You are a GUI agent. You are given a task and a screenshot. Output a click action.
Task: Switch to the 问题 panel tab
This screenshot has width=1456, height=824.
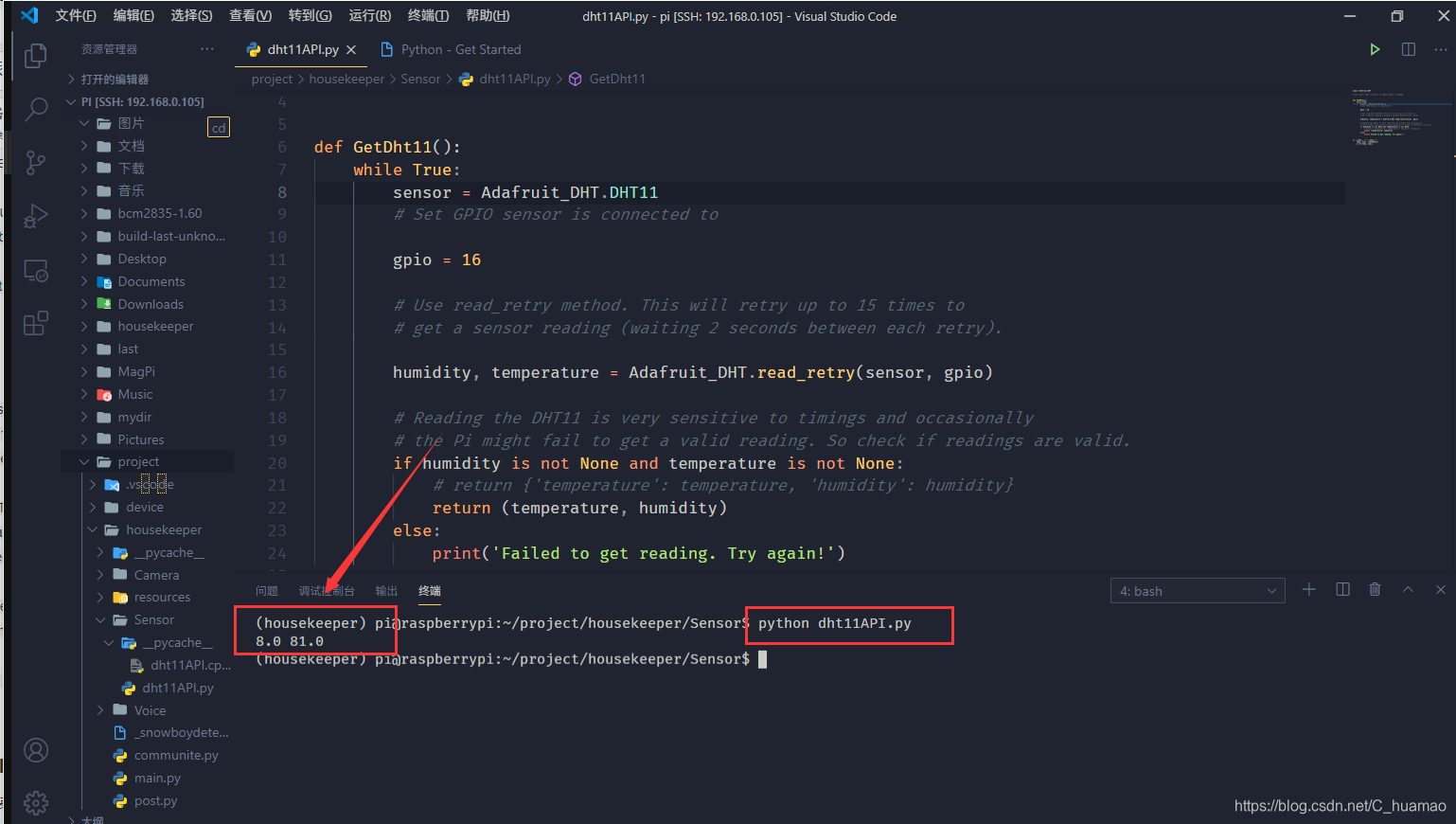click(x=267, y=591)
